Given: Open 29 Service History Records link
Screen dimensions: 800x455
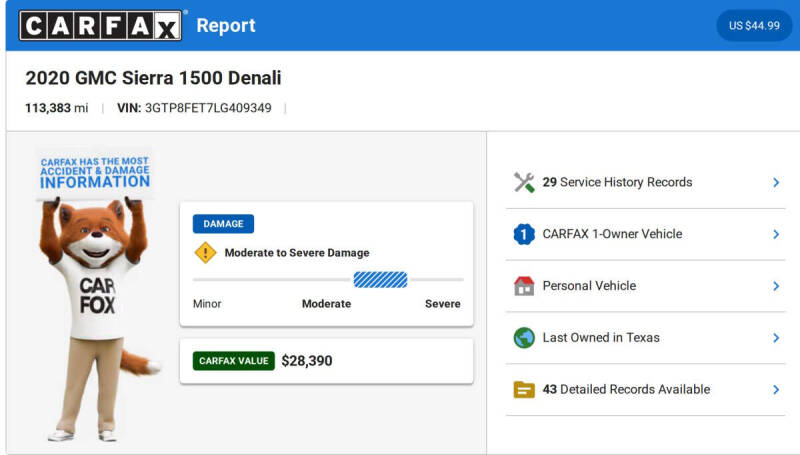Looking at the screenshot, I should pyautogui.click(x=617, y=182).
